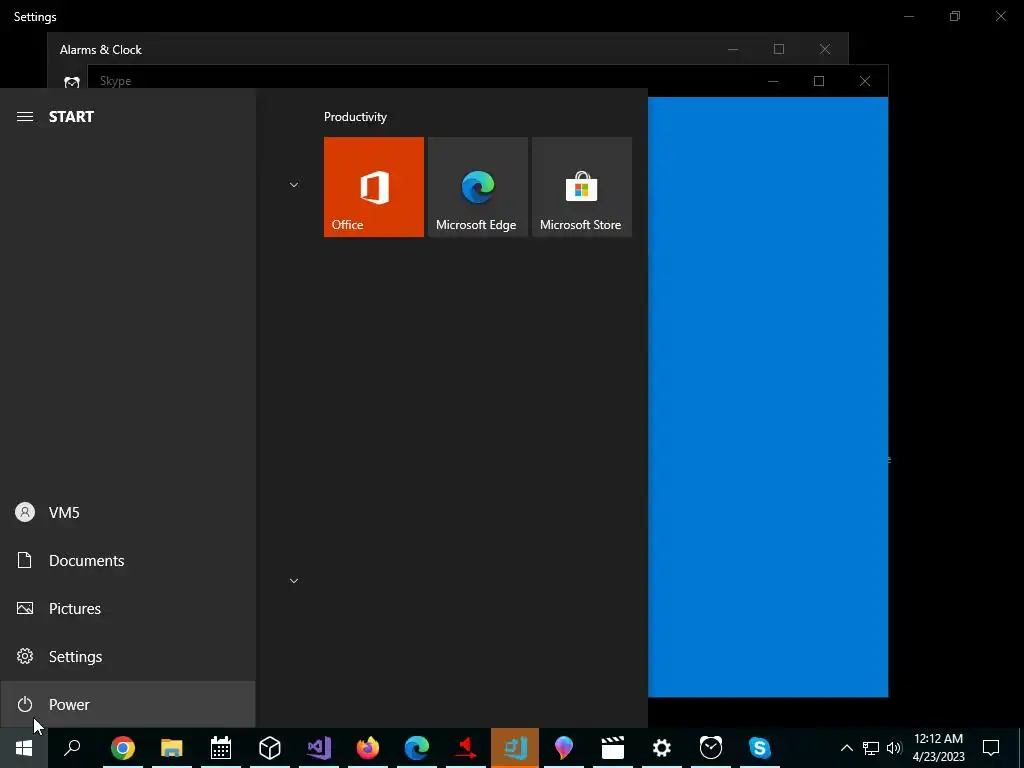Collapse the Start hamburger menu

(x=25, y=116)
